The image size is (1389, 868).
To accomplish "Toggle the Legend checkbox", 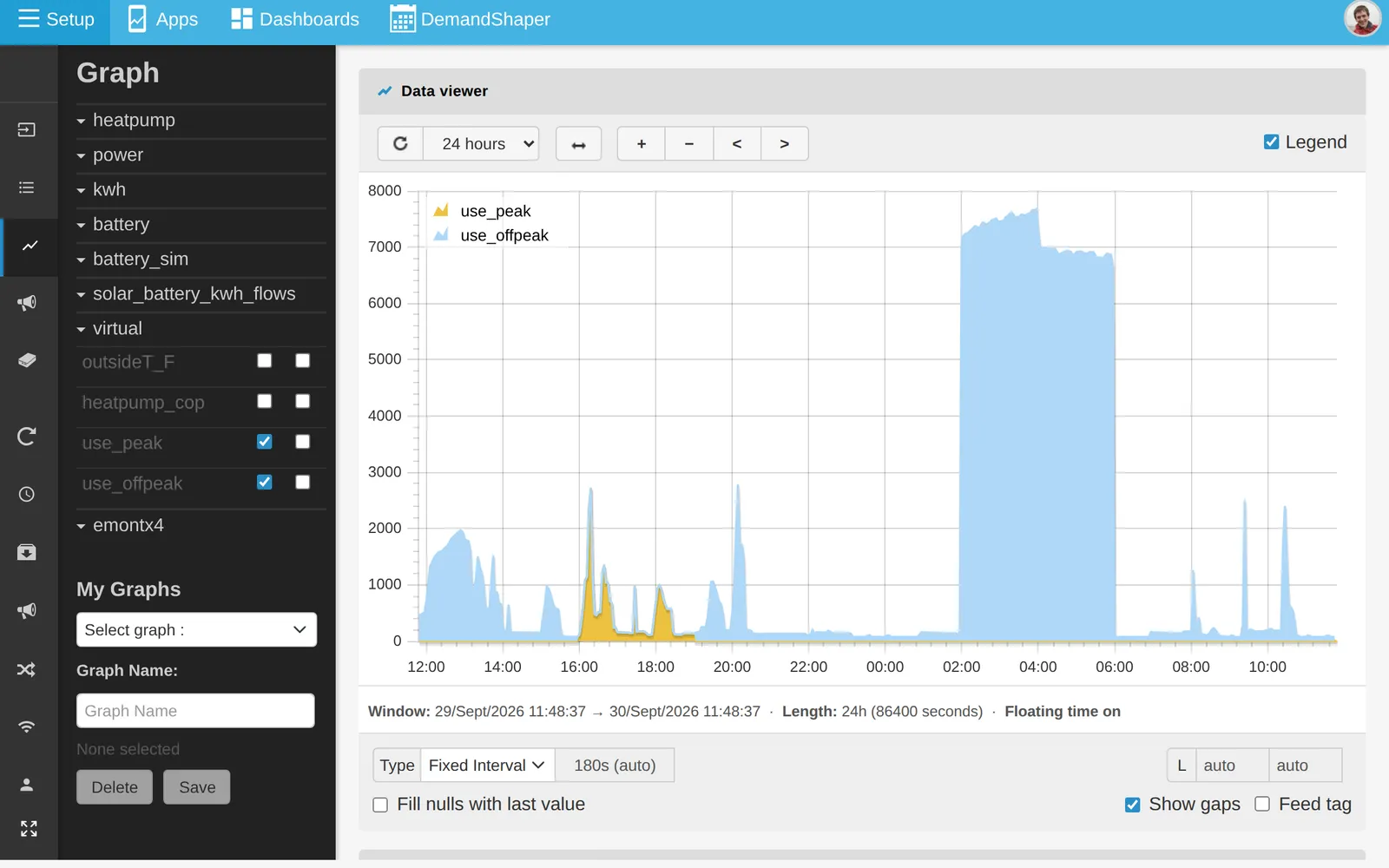I will click(x=1271, y=142).
